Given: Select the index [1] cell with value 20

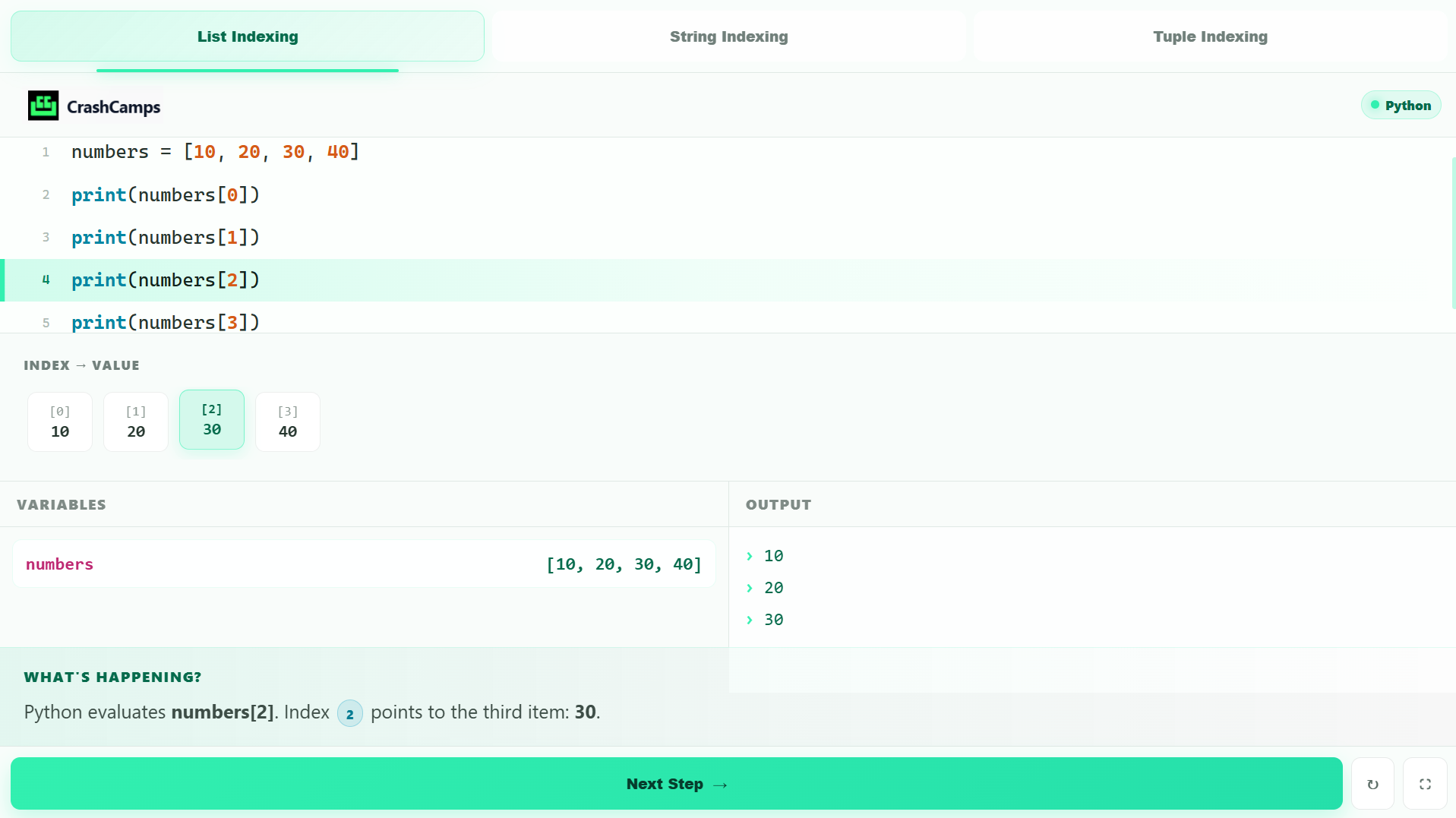Looking at the screenshot, I should coord(136,422).
